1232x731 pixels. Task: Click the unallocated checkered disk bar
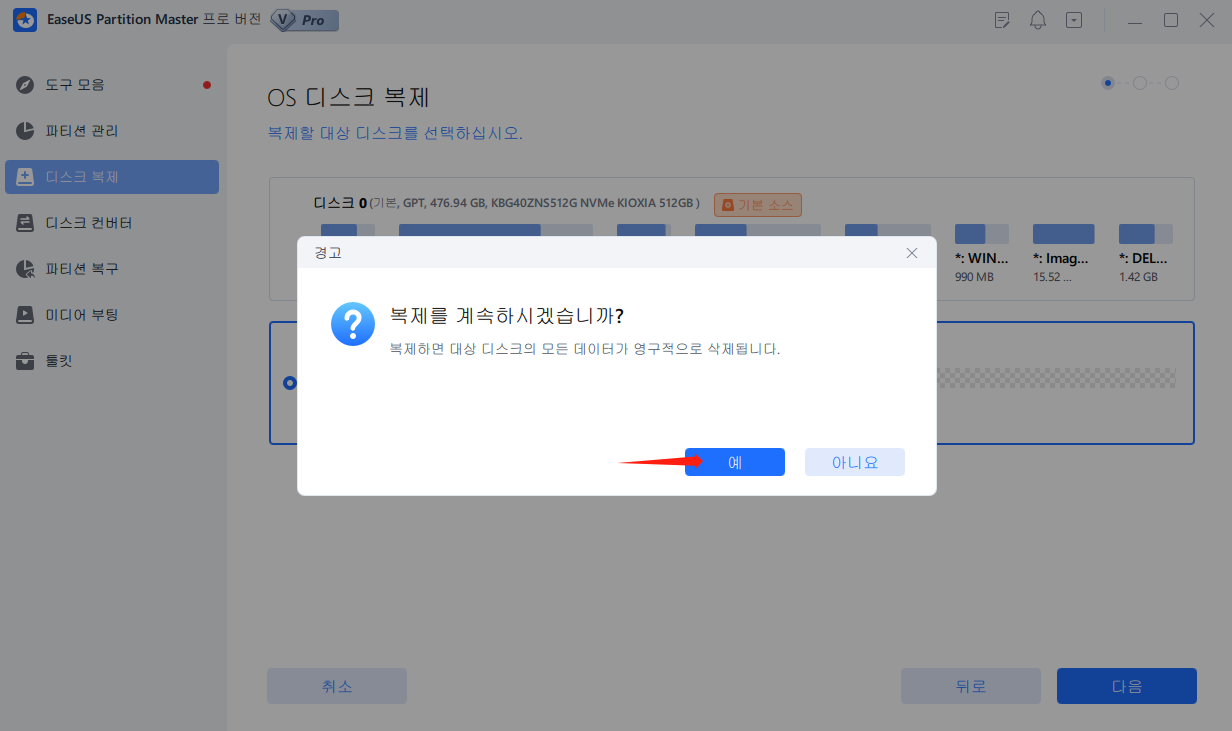[x=1055, y=378]
